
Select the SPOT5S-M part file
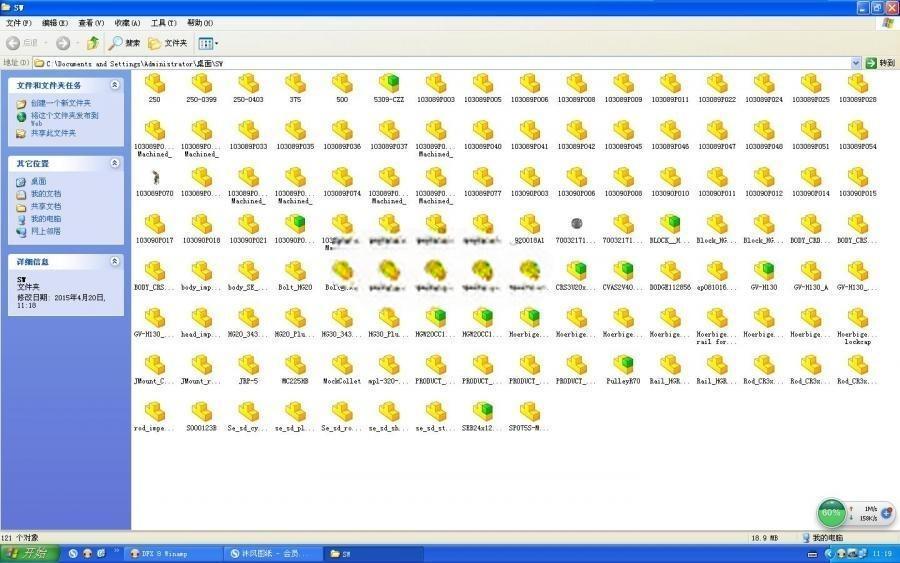[x=530, y=413]
